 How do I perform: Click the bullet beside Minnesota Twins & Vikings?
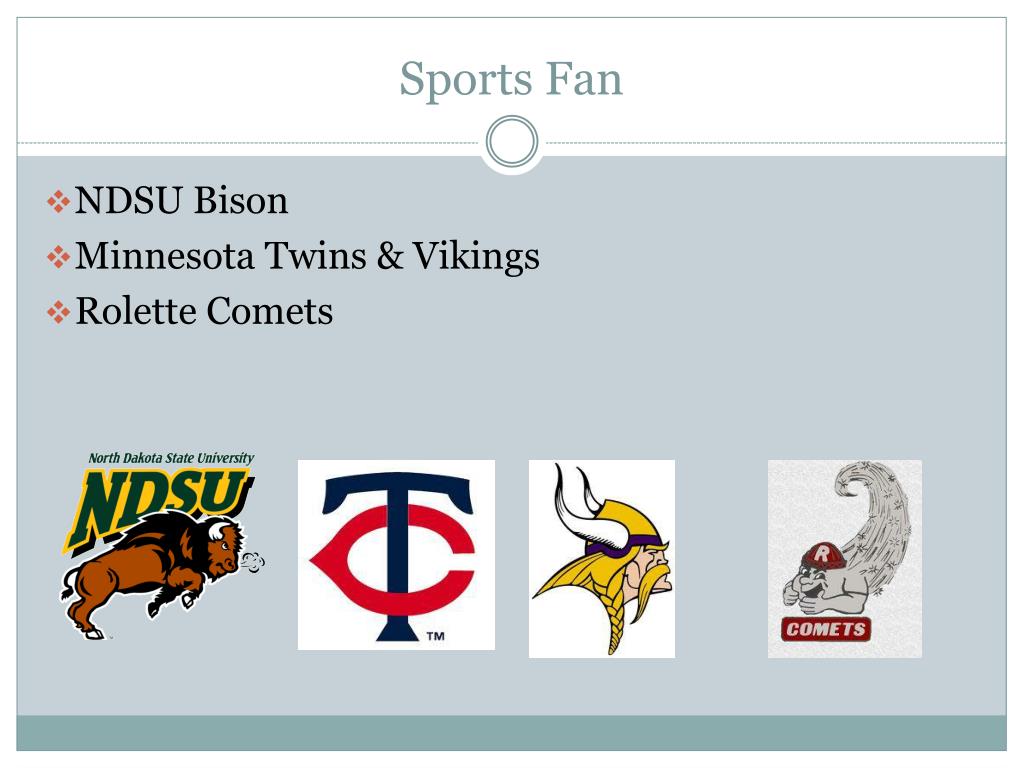58,257
